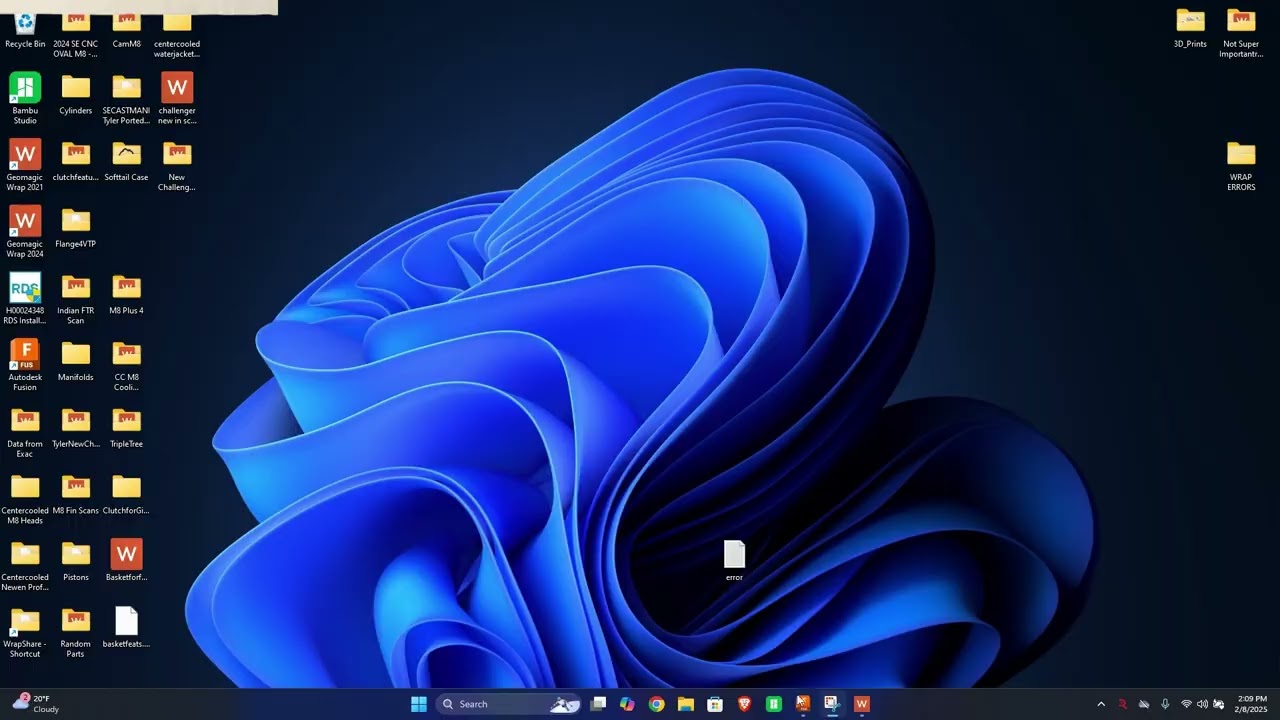This screenshot has width=1280, height=720.
Task: Select the Centercooled Newen Prof folder
Action: point(25,566)
